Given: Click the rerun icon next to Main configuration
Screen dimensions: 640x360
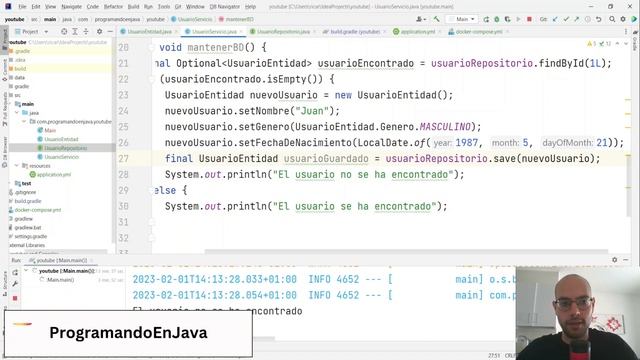Looking at the screenshot, I should tap(486, 19).
